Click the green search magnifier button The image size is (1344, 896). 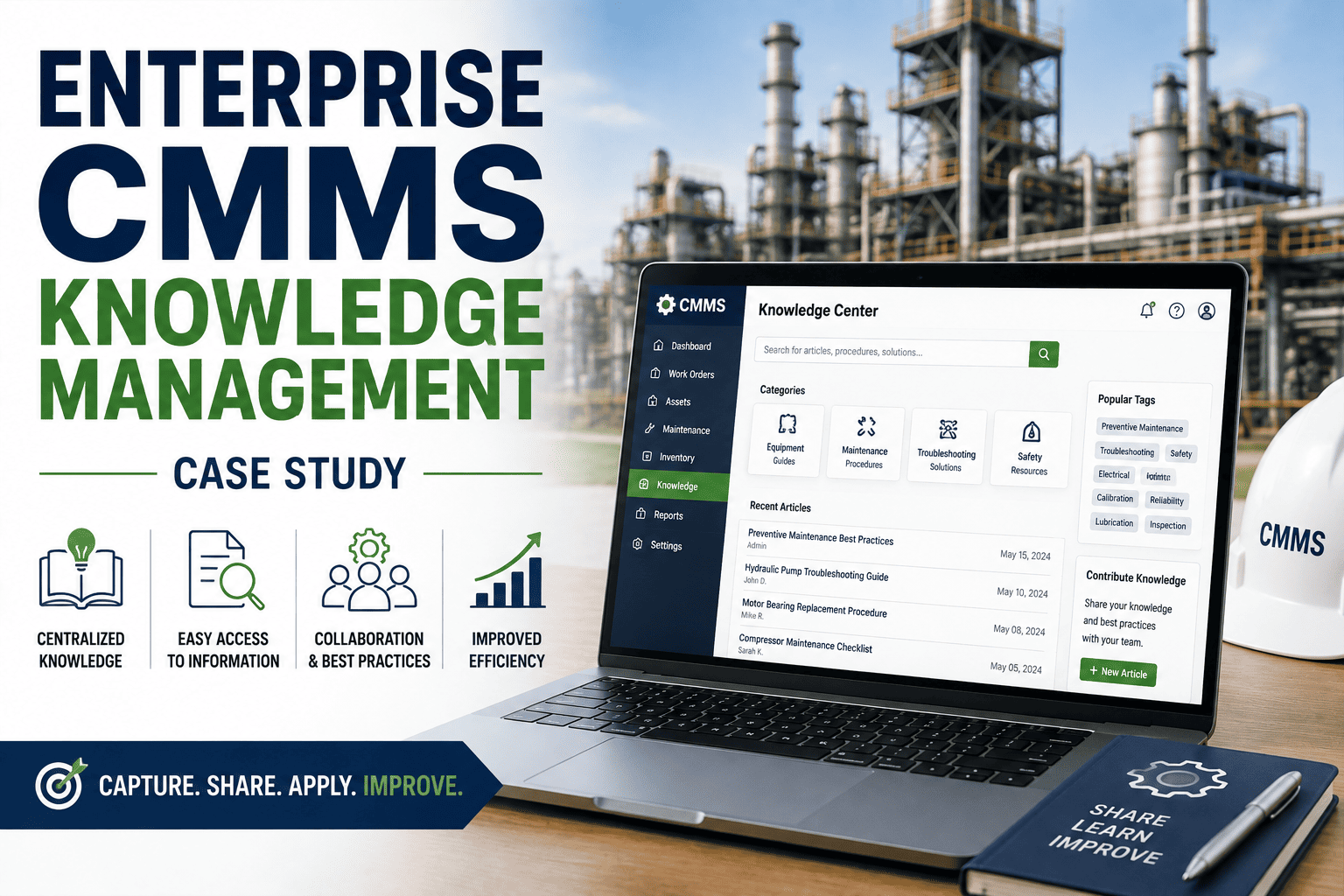coord(1044,354)
